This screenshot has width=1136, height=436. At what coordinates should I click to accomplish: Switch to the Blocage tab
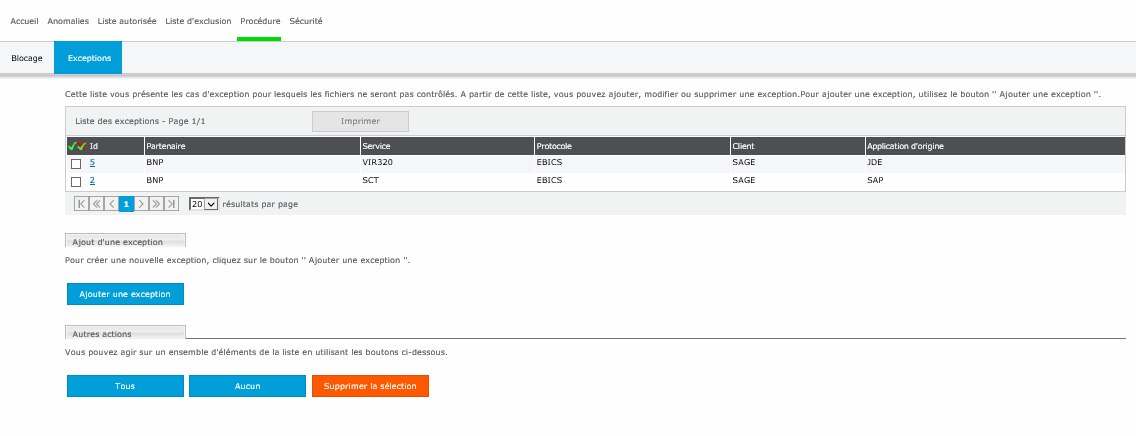tap(27, 58)
